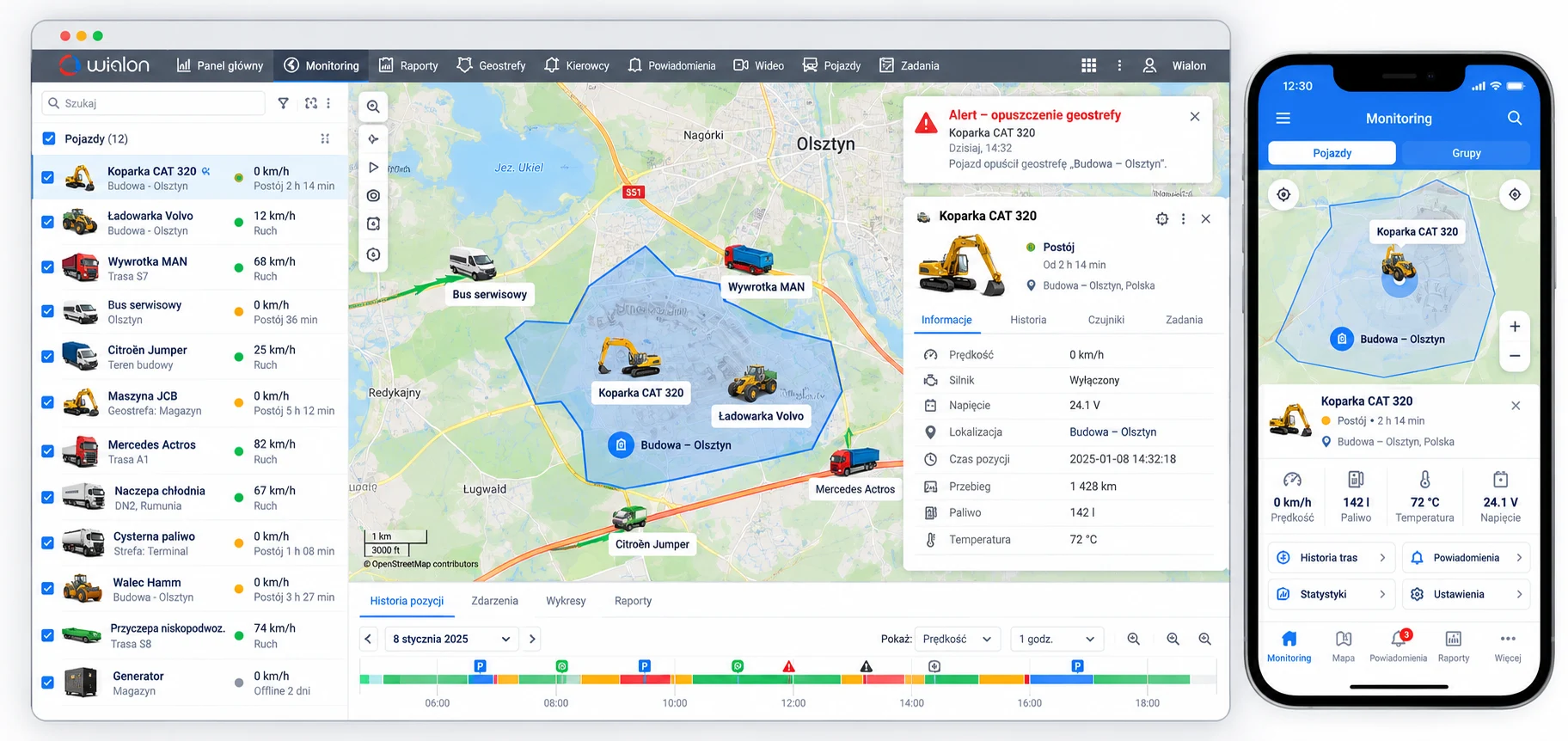The width and height of the screenshot is (1568, 741).
Task: Zoom out on the mobile map
Action: coord(1515,356)
